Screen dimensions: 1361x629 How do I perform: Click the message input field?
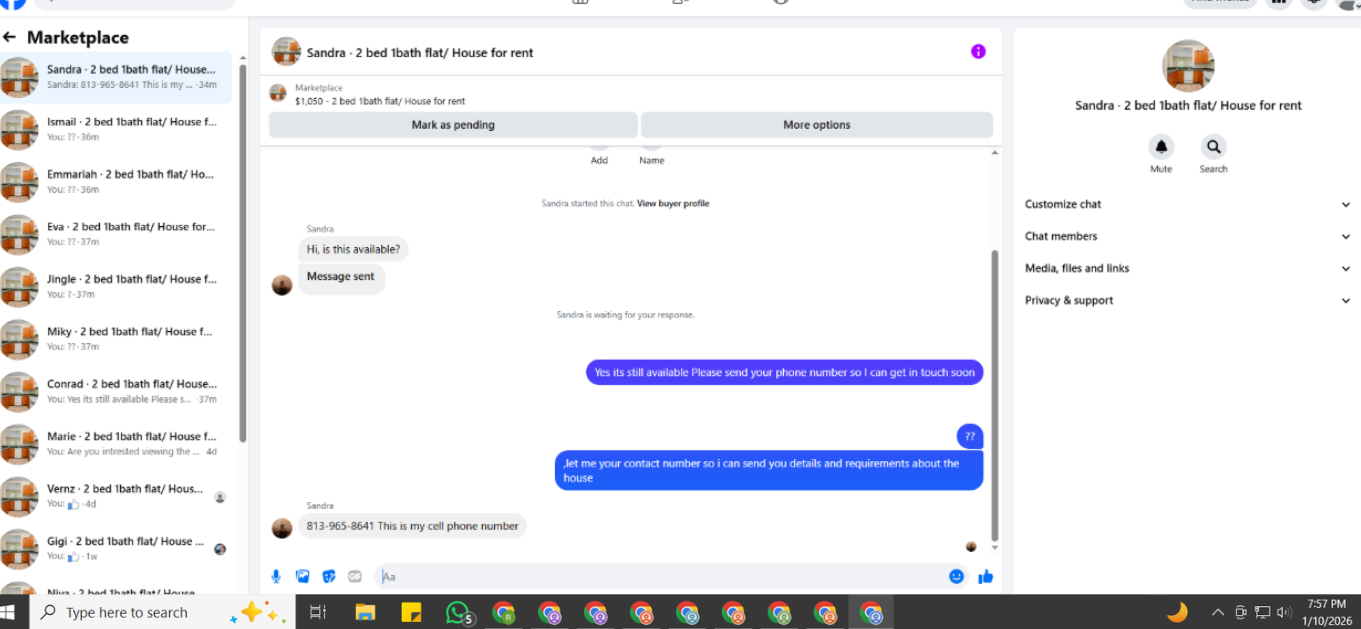pos(660,576)
